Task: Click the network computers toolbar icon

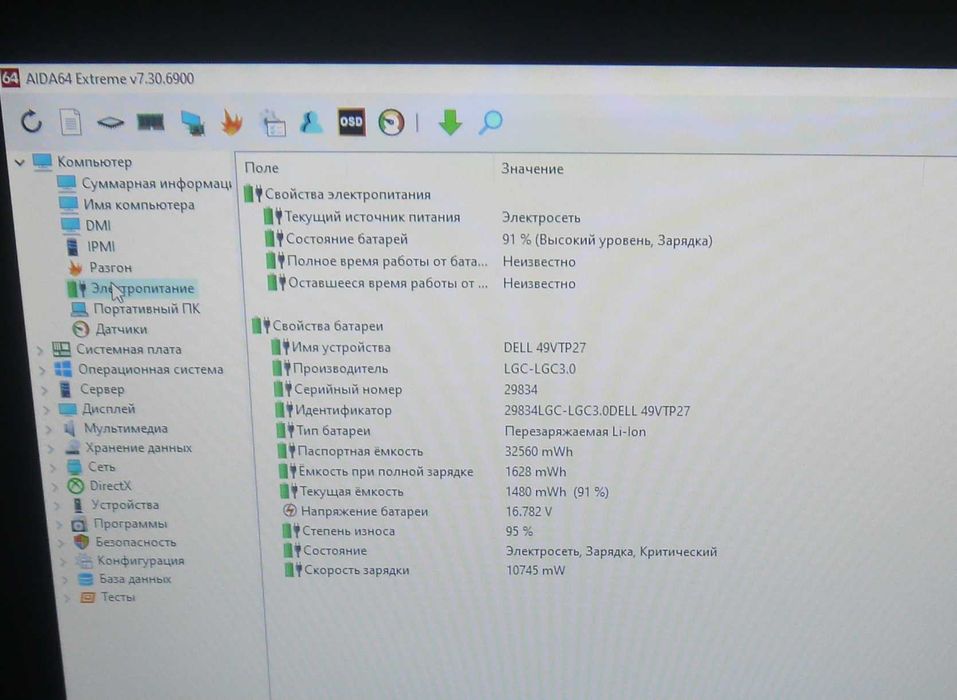Action: pyautogui.click(x=192, y=123)
